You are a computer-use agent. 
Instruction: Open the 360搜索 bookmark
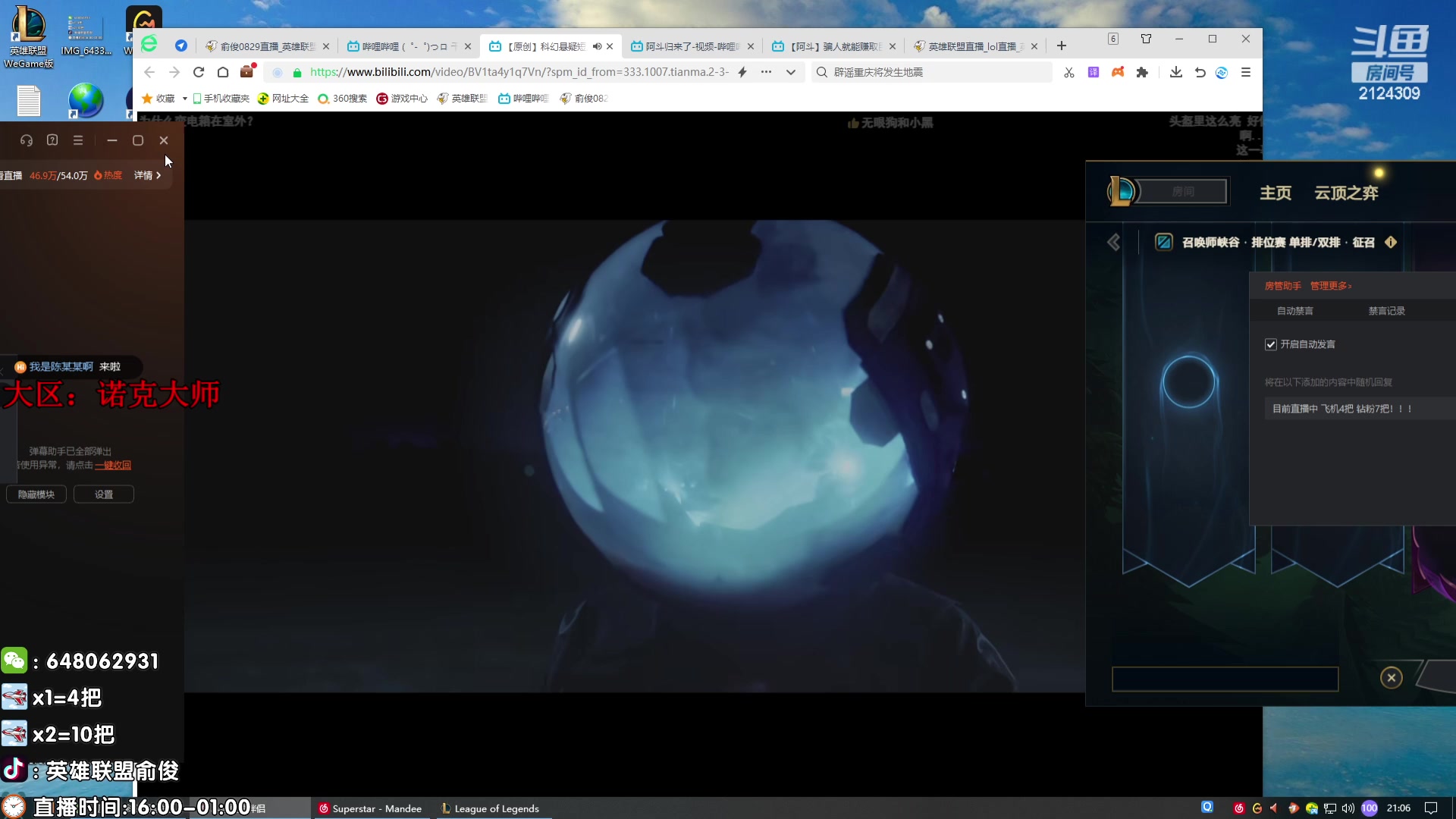(x=342, y=99)
